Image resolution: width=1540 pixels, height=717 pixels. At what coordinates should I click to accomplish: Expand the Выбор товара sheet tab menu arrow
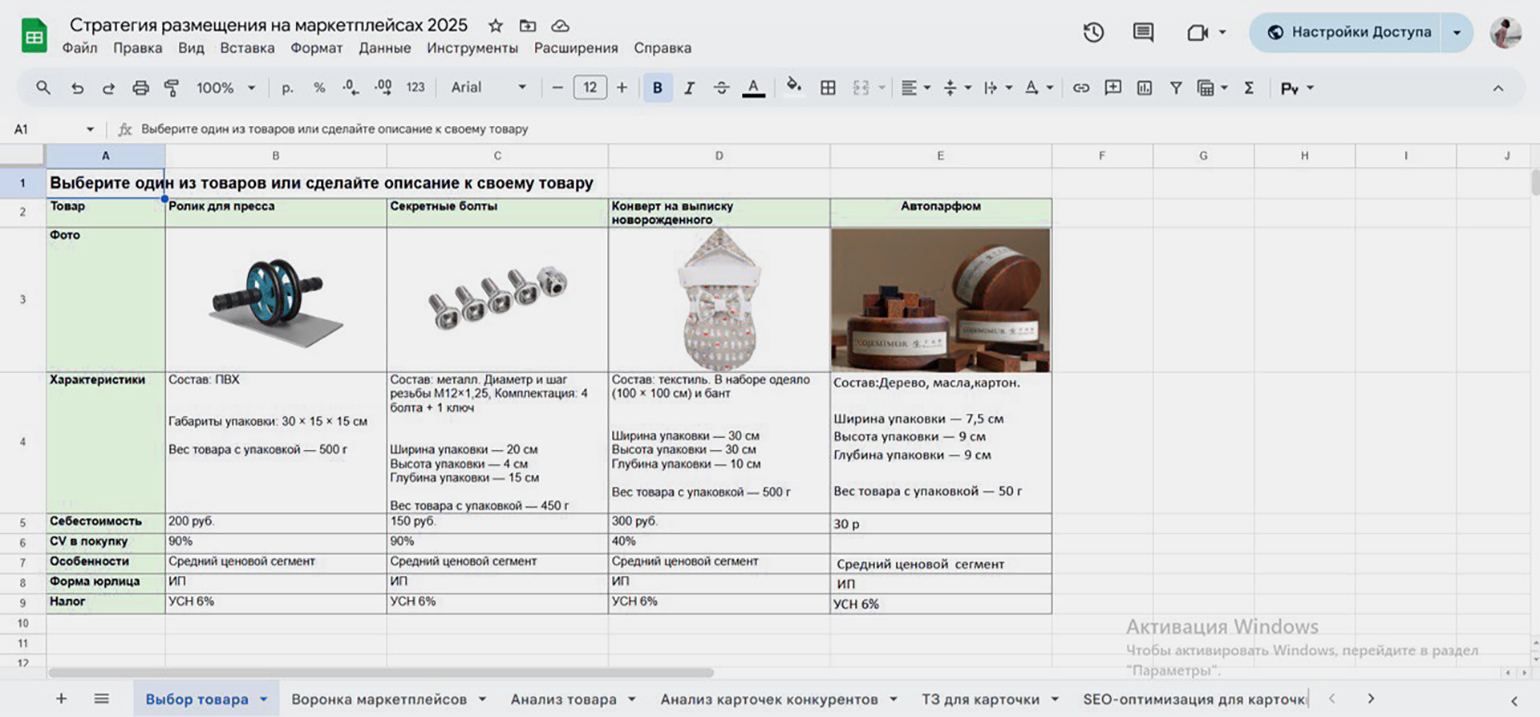264,699
